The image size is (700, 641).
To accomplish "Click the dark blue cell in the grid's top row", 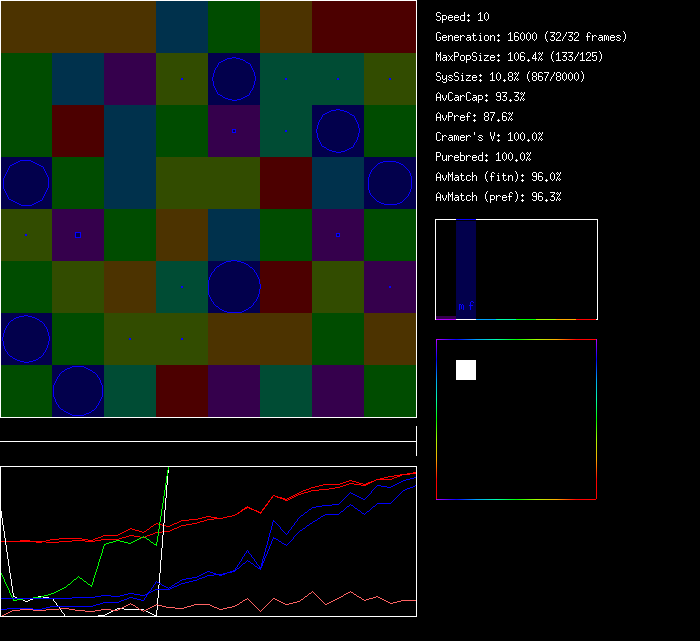I will (182, 27).
